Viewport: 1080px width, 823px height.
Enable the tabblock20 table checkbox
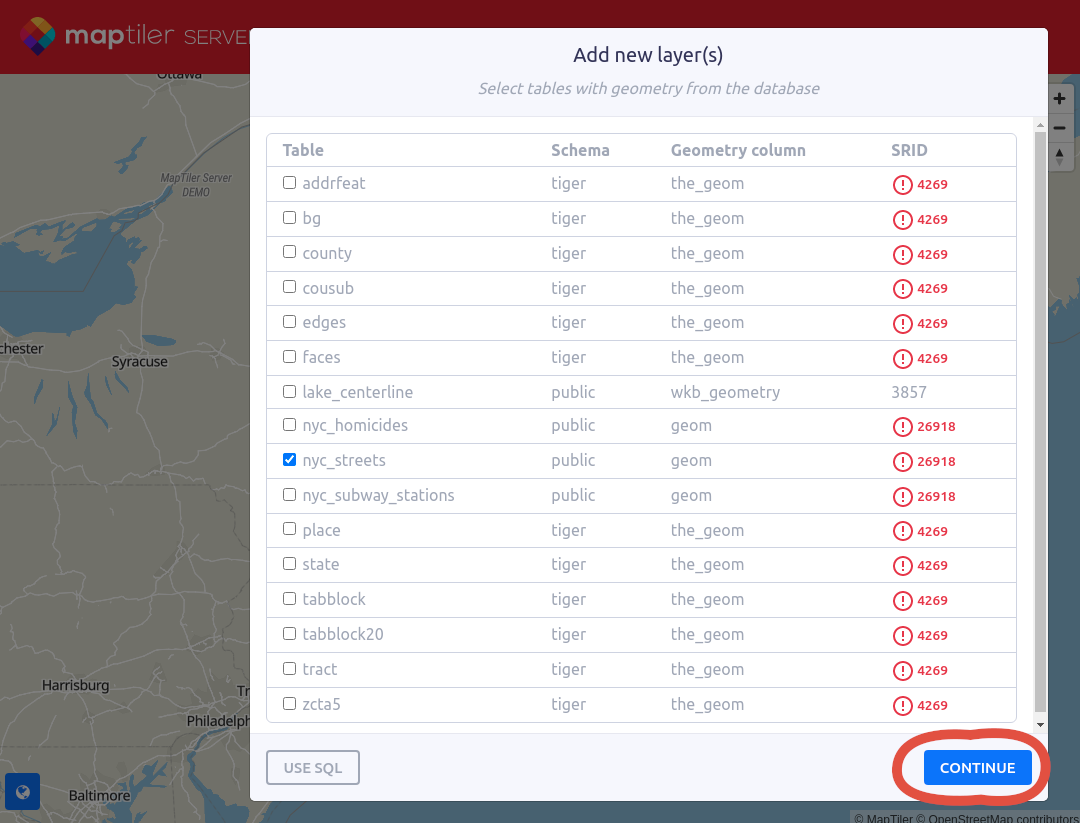point(290,634)
